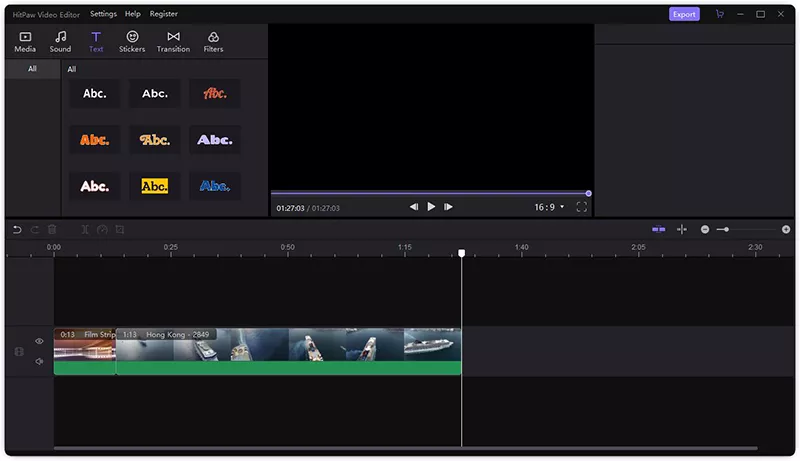Open the Settings menu
This screenshot has width=800, height=461.
click(103, 14)
